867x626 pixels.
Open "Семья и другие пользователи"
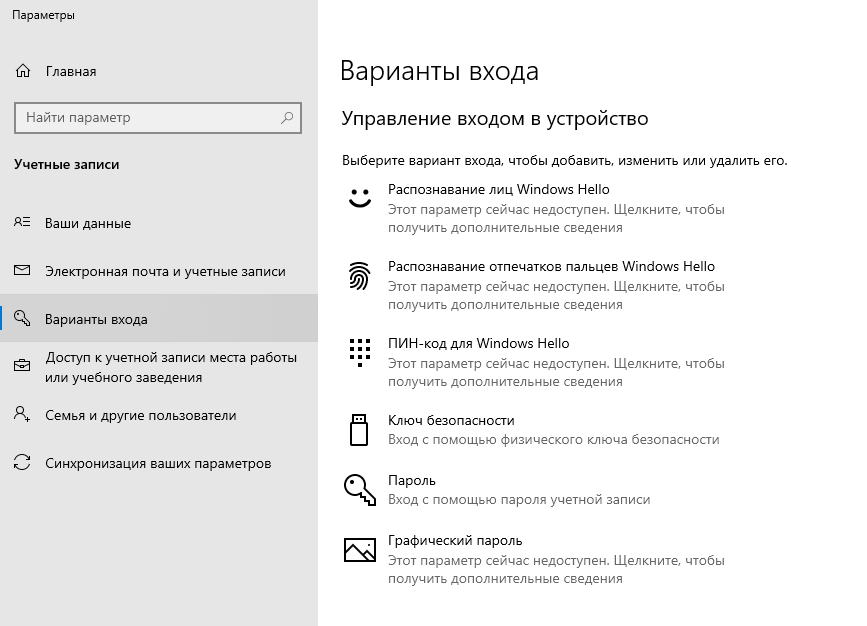[159, 415]
